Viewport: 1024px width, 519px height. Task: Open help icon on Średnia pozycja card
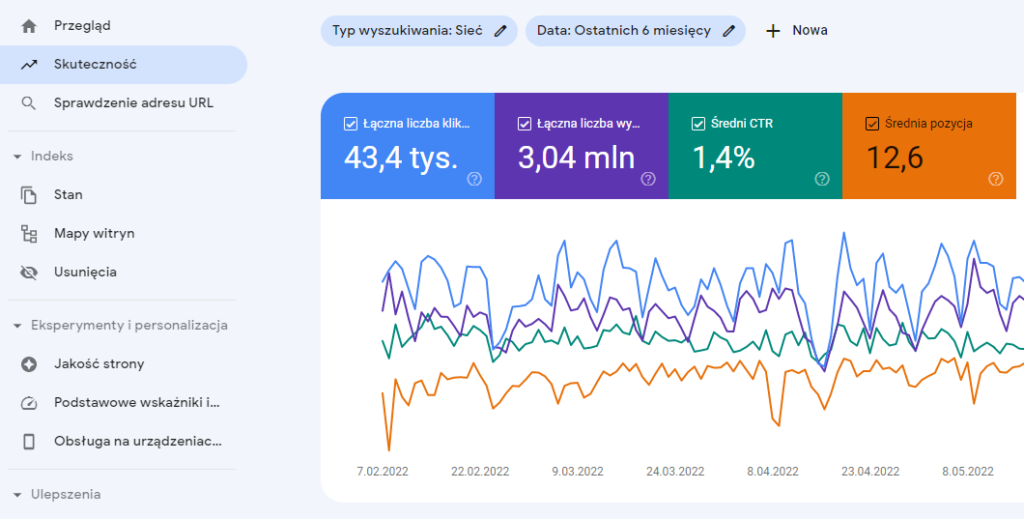[995, 179]
